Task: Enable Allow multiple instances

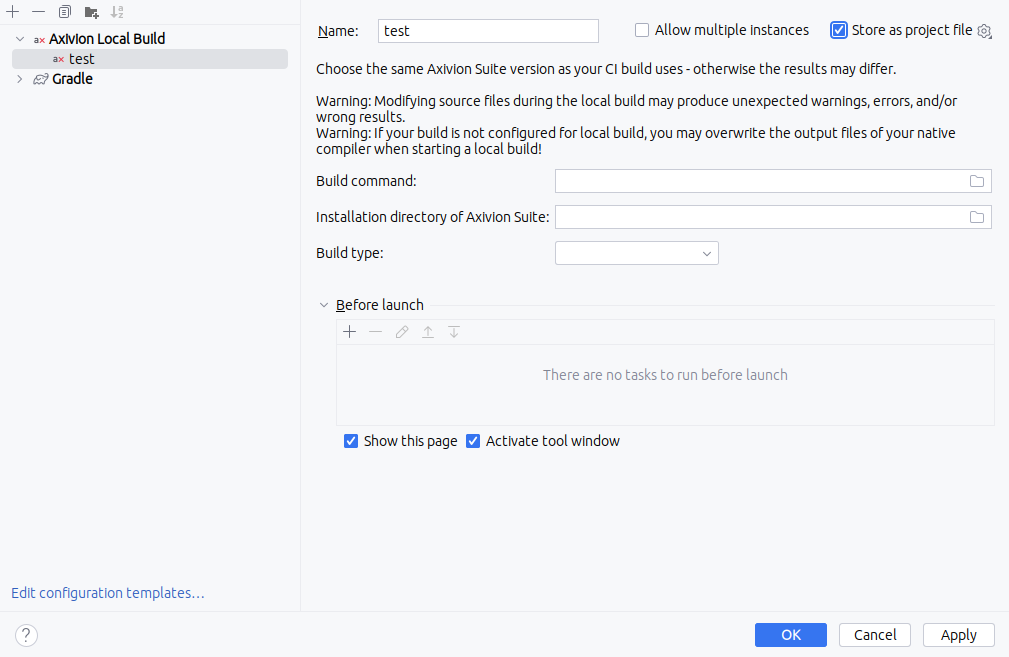Action: (642, 30)
